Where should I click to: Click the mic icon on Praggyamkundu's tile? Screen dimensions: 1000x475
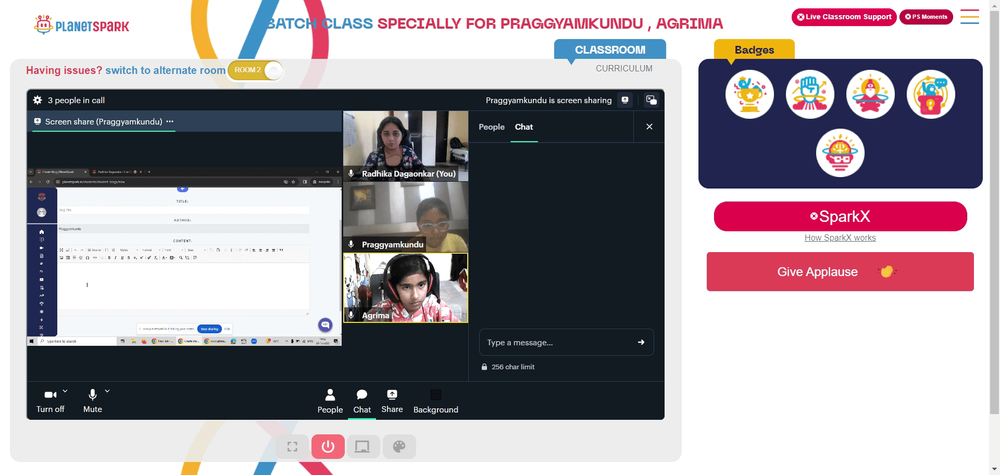tap(351, 244)
